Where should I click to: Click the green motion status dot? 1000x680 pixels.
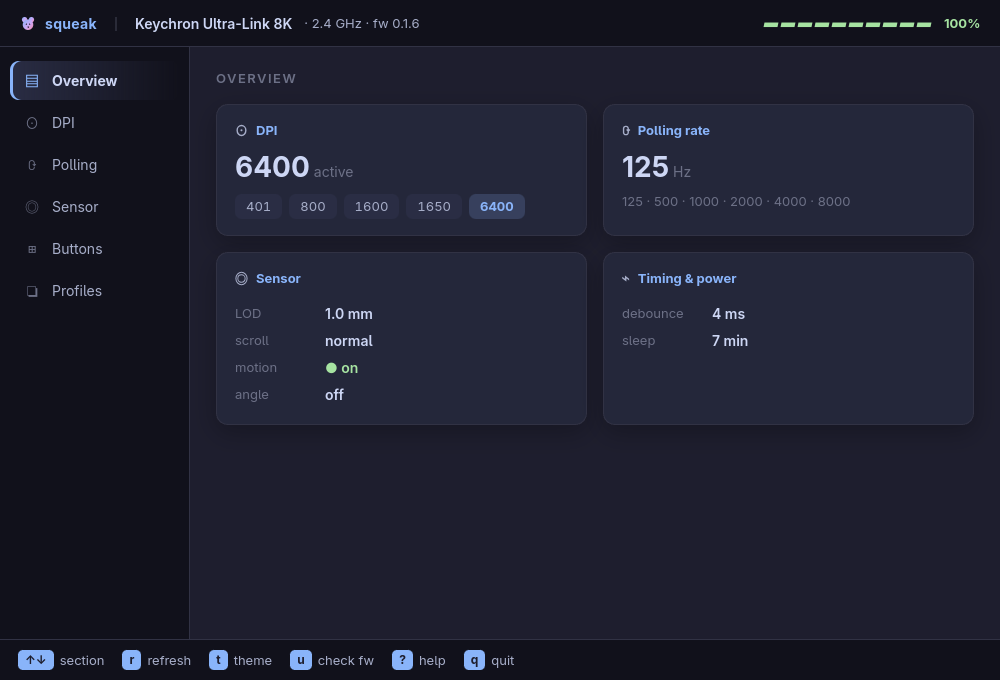click(x=331, y=368)
